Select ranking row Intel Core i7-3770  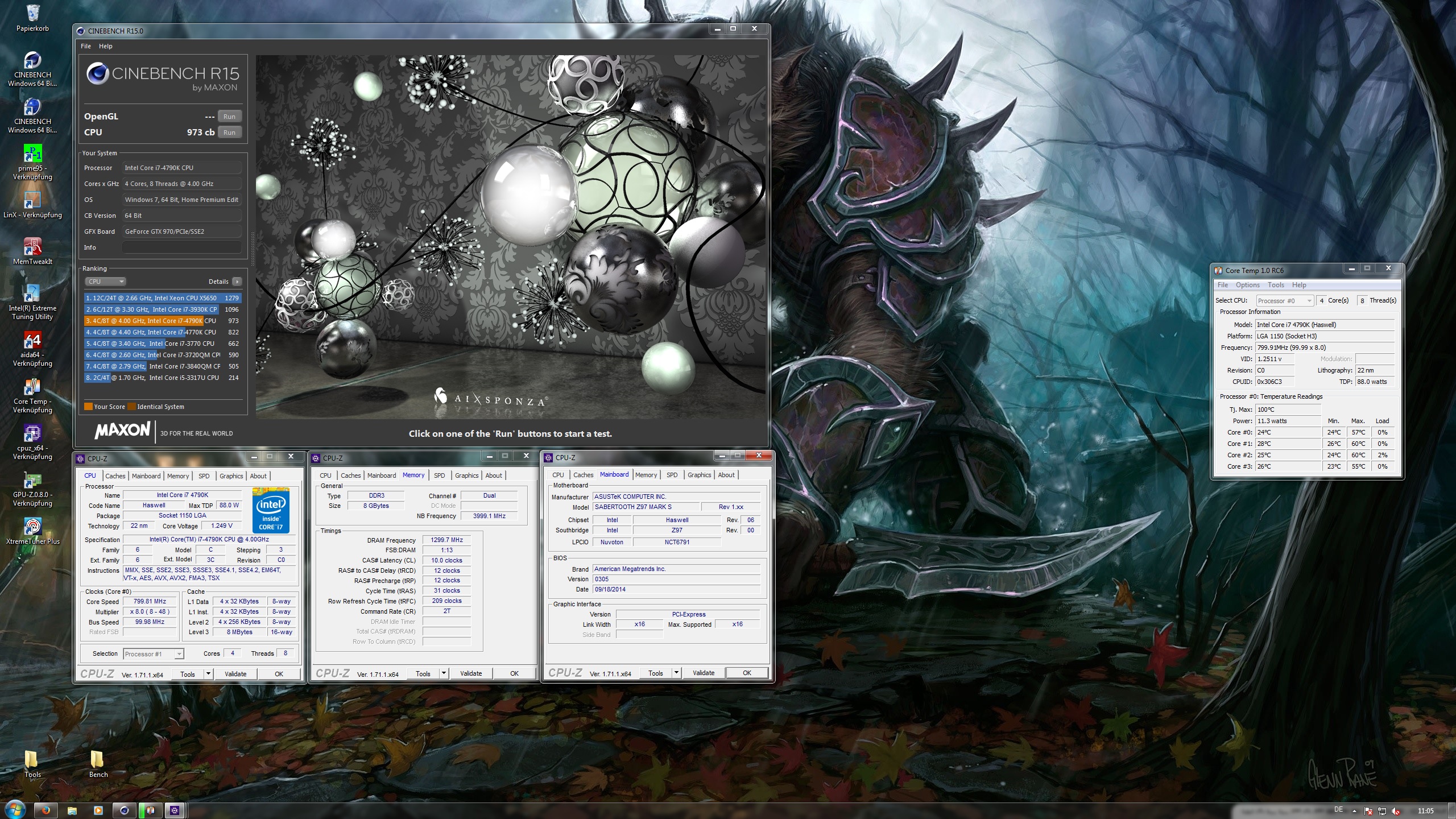point(163,344)
